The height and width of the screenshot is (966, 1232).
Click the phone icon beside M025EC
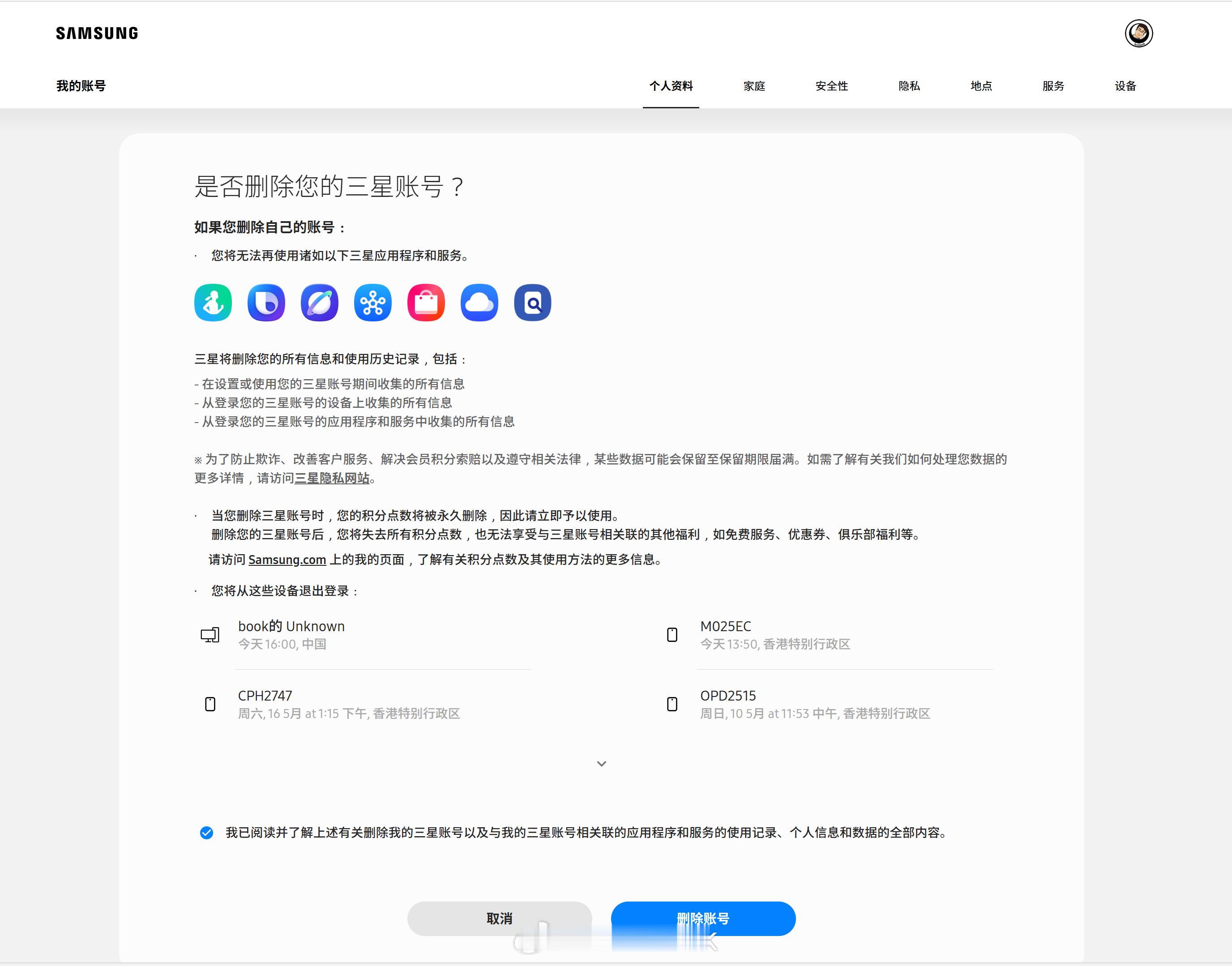(x=672, y=635)
